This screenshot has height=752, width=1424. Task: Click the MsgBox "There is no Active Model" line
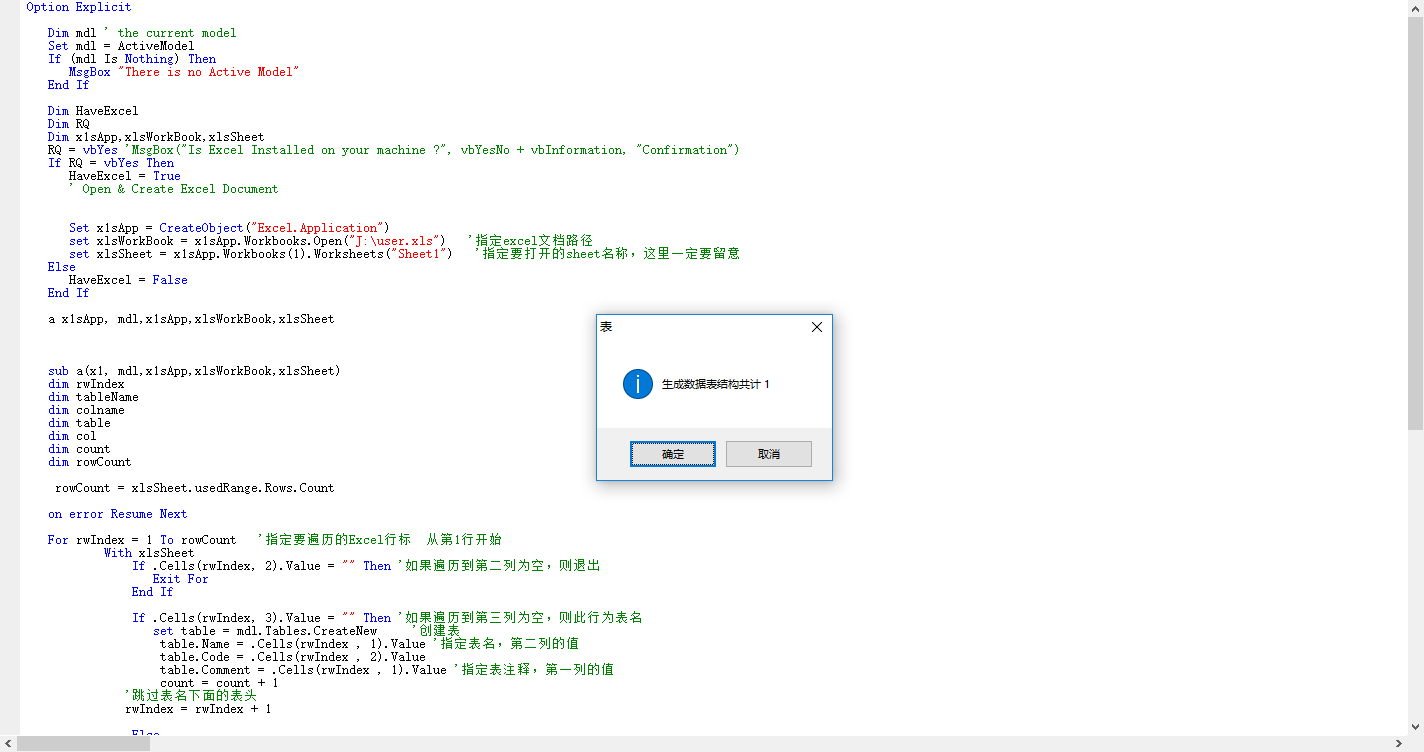point(184,72)
